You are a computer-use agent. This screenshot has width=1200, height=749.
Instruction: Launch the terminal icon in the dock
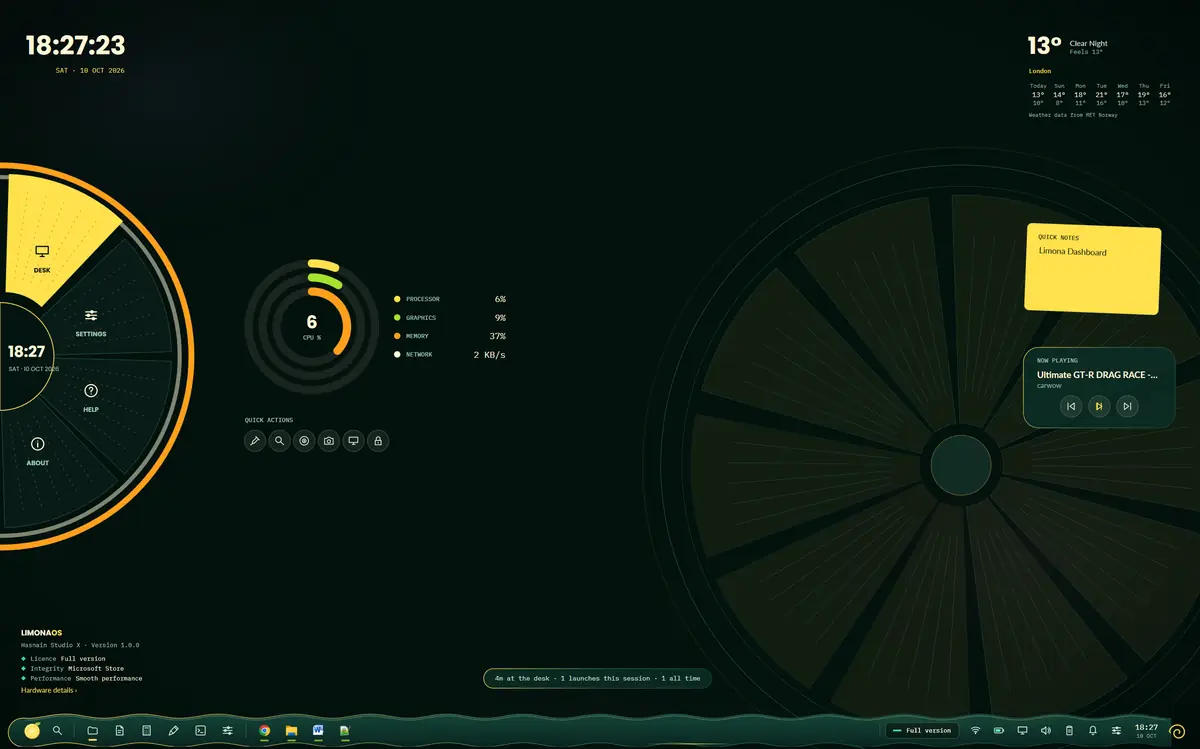[x=201, y=731]
